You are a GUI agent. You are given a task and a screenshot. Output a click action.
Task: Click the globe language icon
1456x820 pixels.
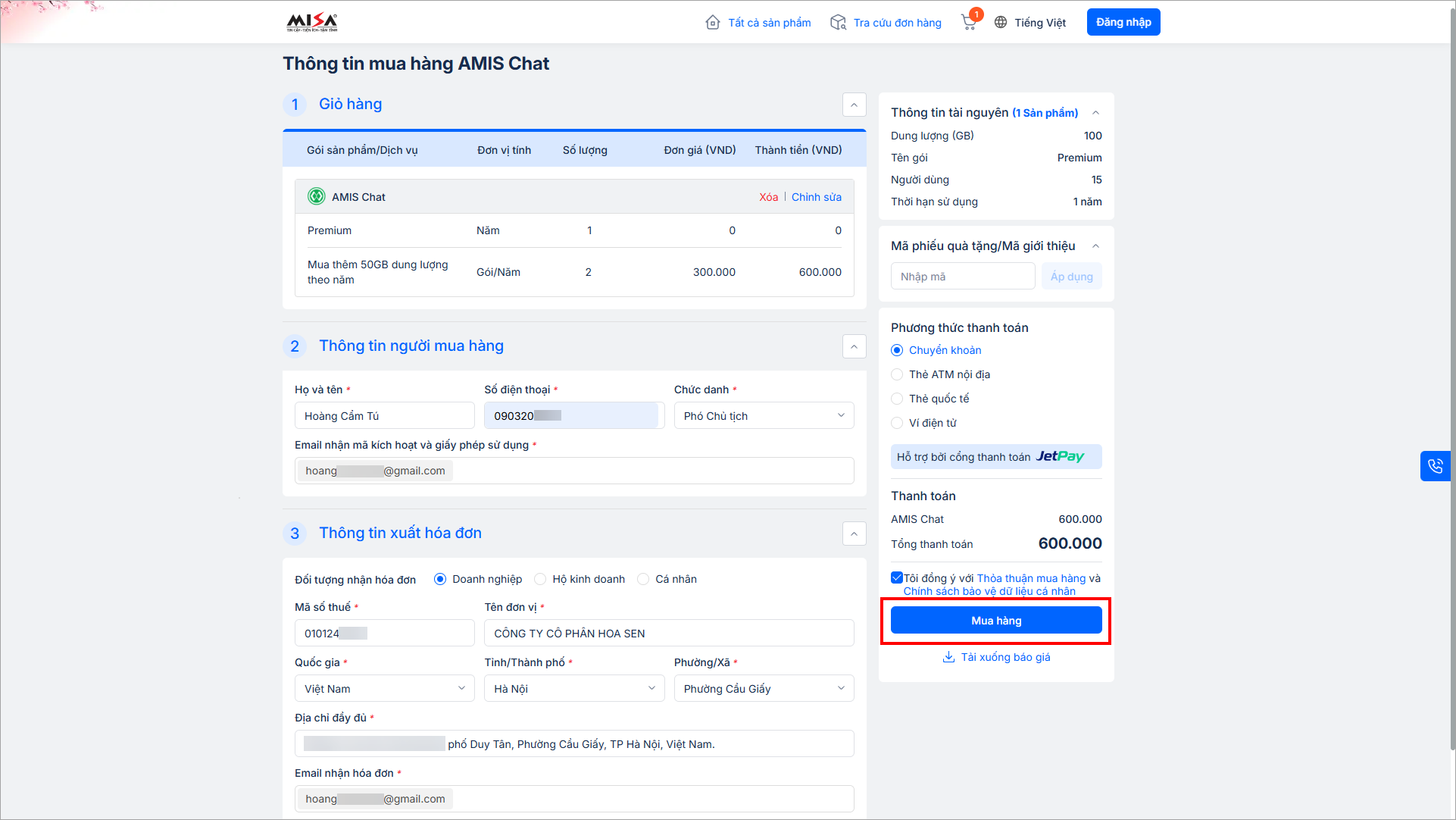1001,22
